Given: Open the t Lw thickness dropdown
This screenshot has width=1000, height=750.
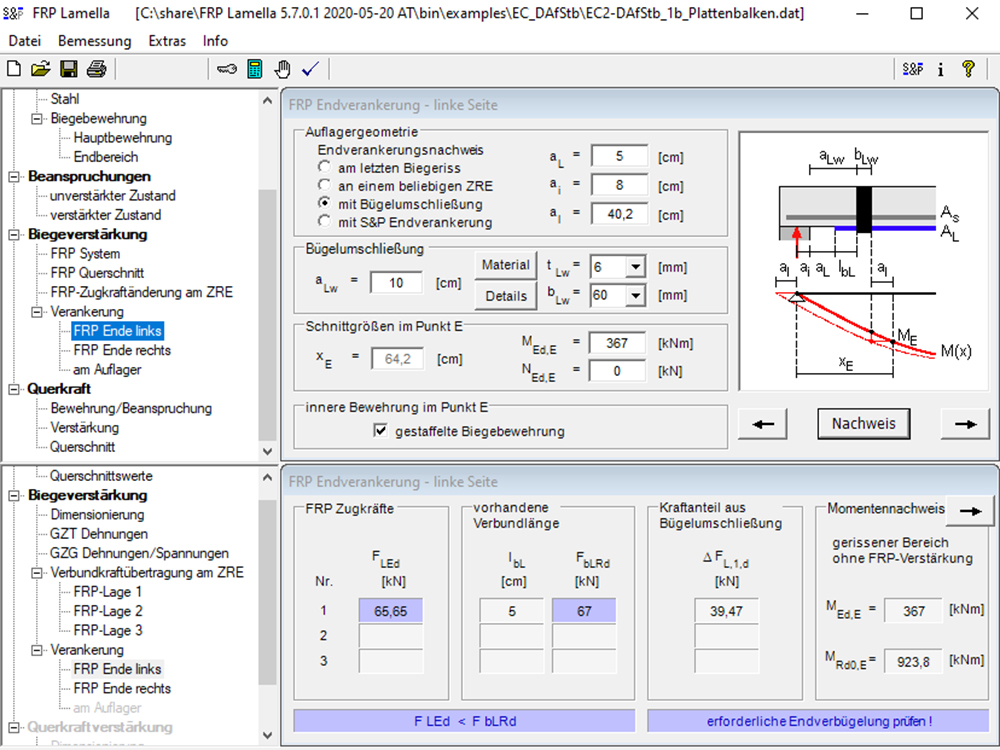Looking at the screenshot, I should pyautogui.click(x=635, y=267).
